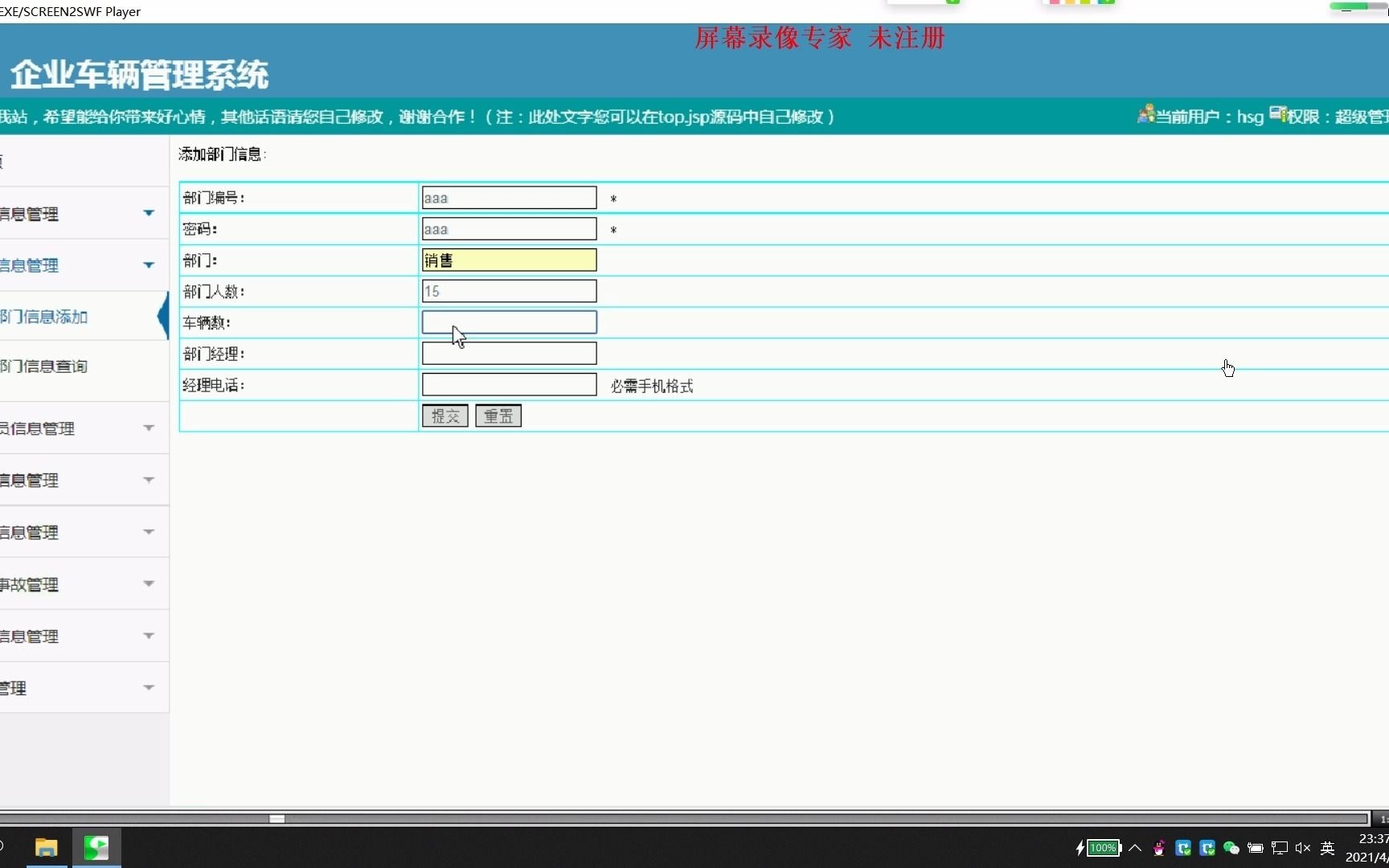Click the blue active-item marker beside 部门信息添加

163,316
